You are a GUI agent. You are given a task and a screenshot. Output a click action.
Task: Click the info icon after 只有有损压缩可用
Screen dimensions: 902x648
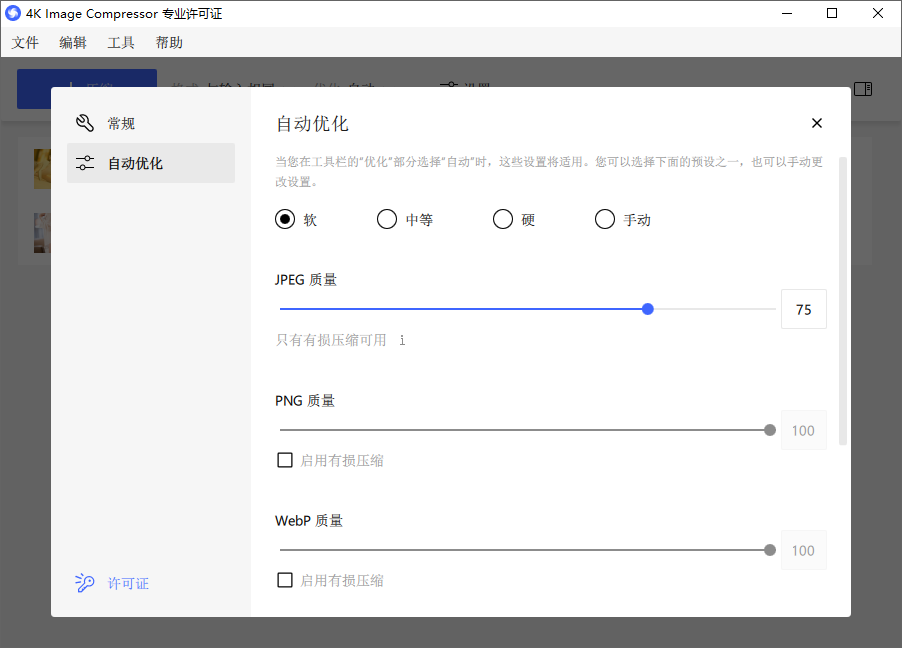coord(402,340)
